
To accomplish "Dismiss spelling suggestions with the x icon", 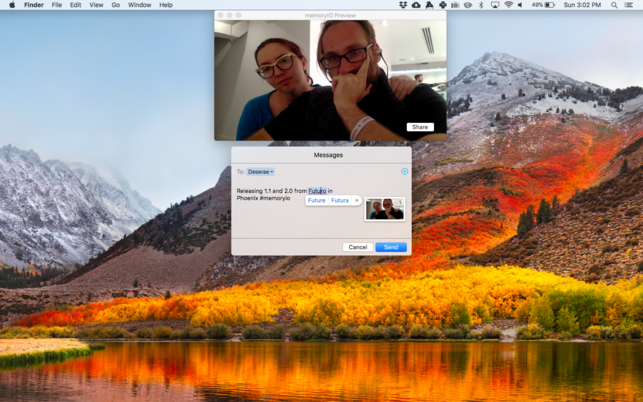I will (x=357, y=200).
